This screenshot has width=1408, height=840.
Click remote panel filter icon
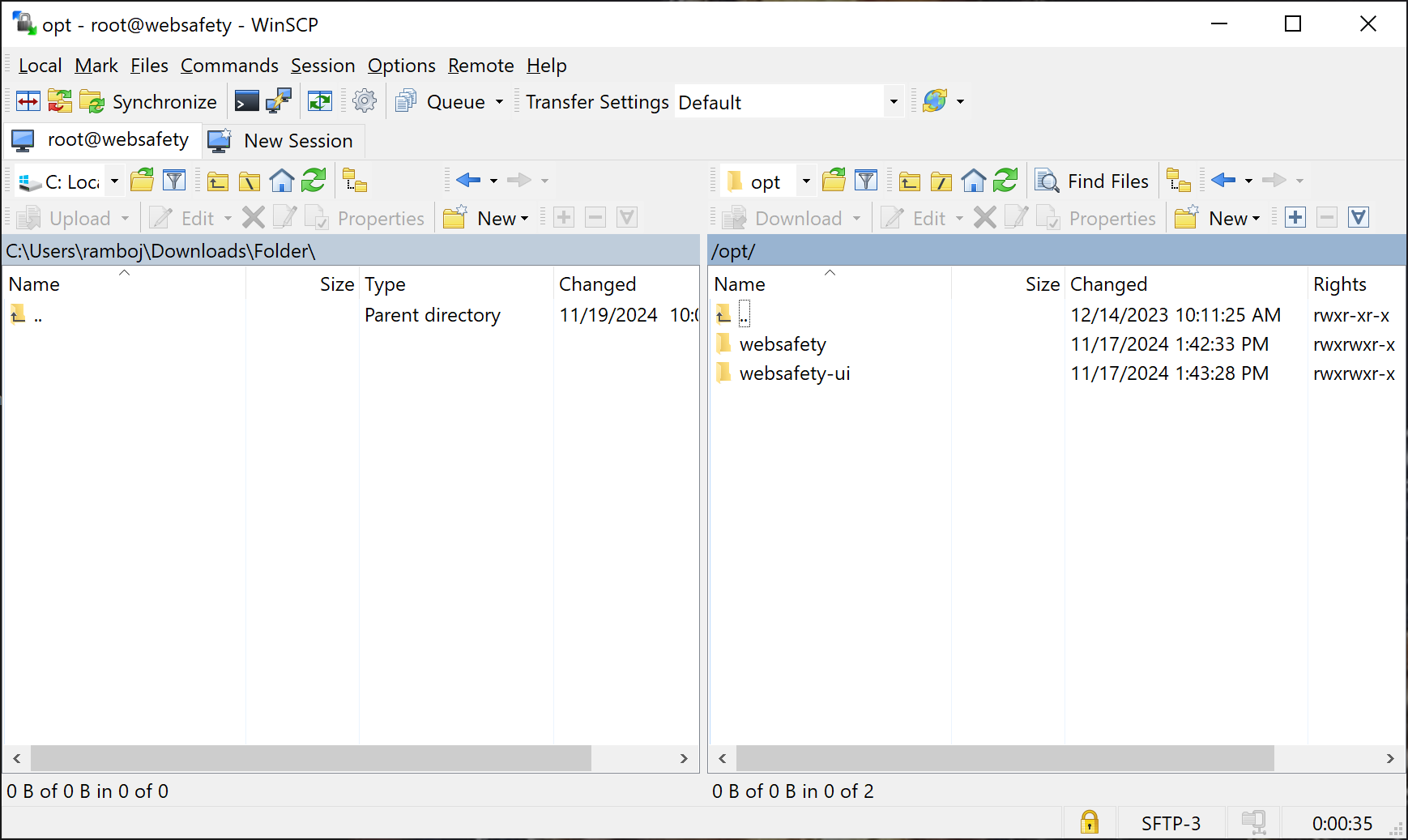click(x=866, y=181)
